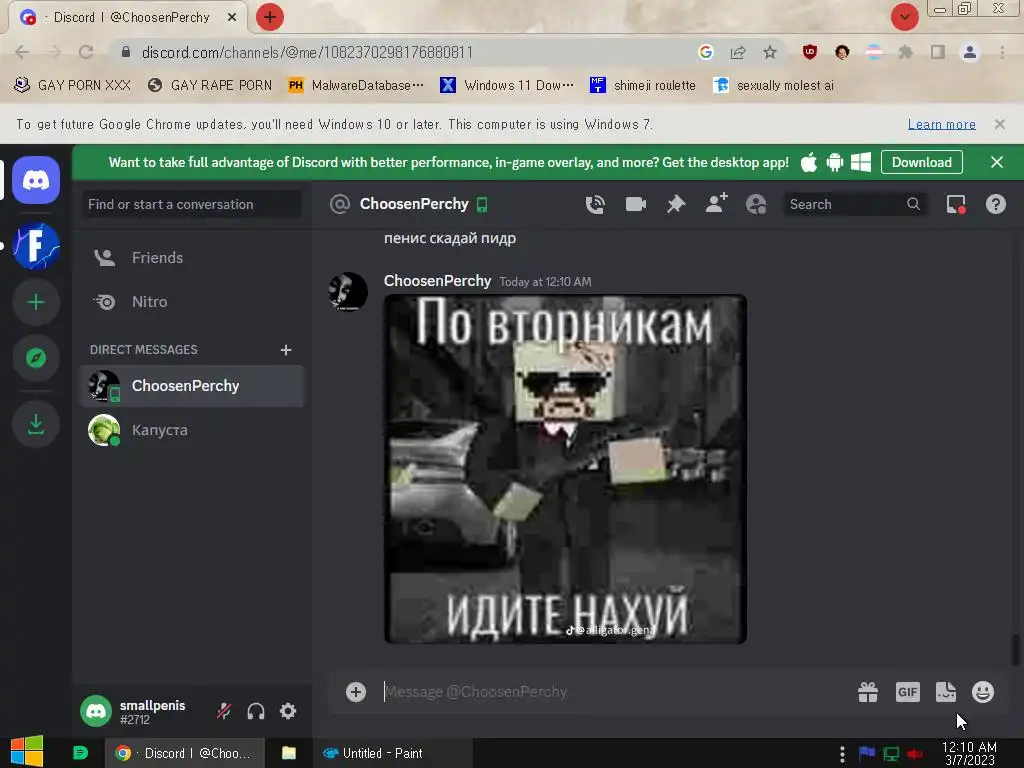The width and height of the screenshot is (1024, 768).
Task: Click the upload attachment plus button
Action: tap(356, 692)
